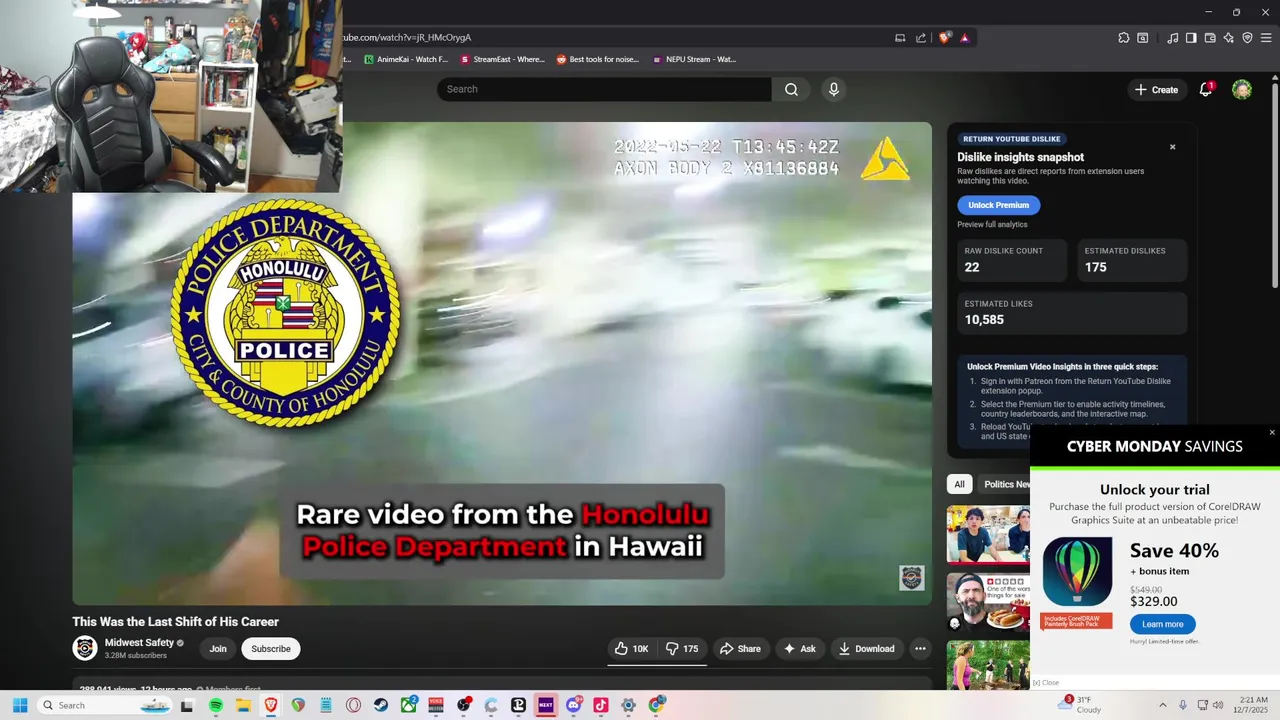Click the Create button
This screenshot has height=720, width=1280.
(x=1156, y=89)
